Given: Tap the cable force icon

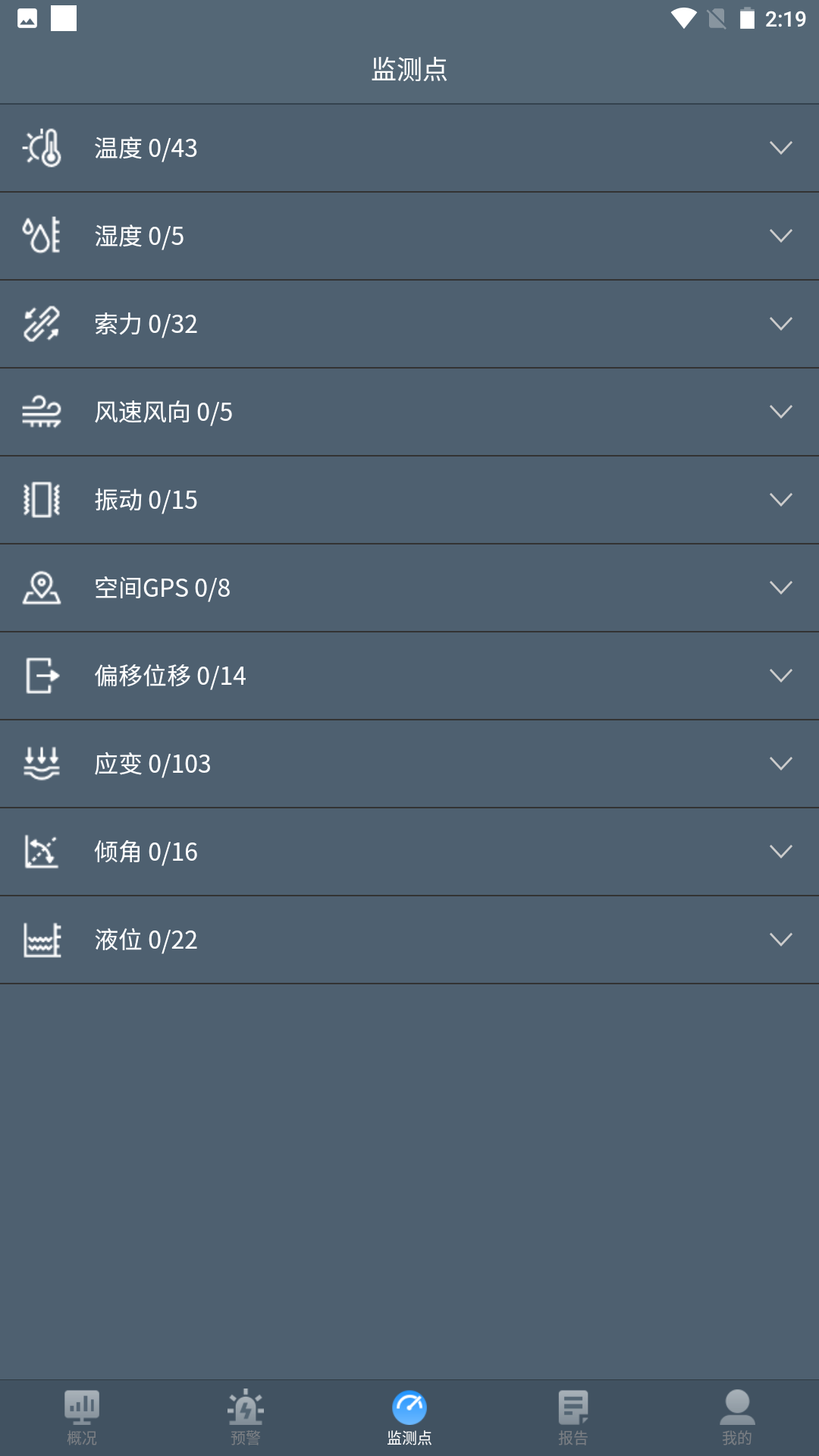Looking at the screenshot, I should click(42, 324).
